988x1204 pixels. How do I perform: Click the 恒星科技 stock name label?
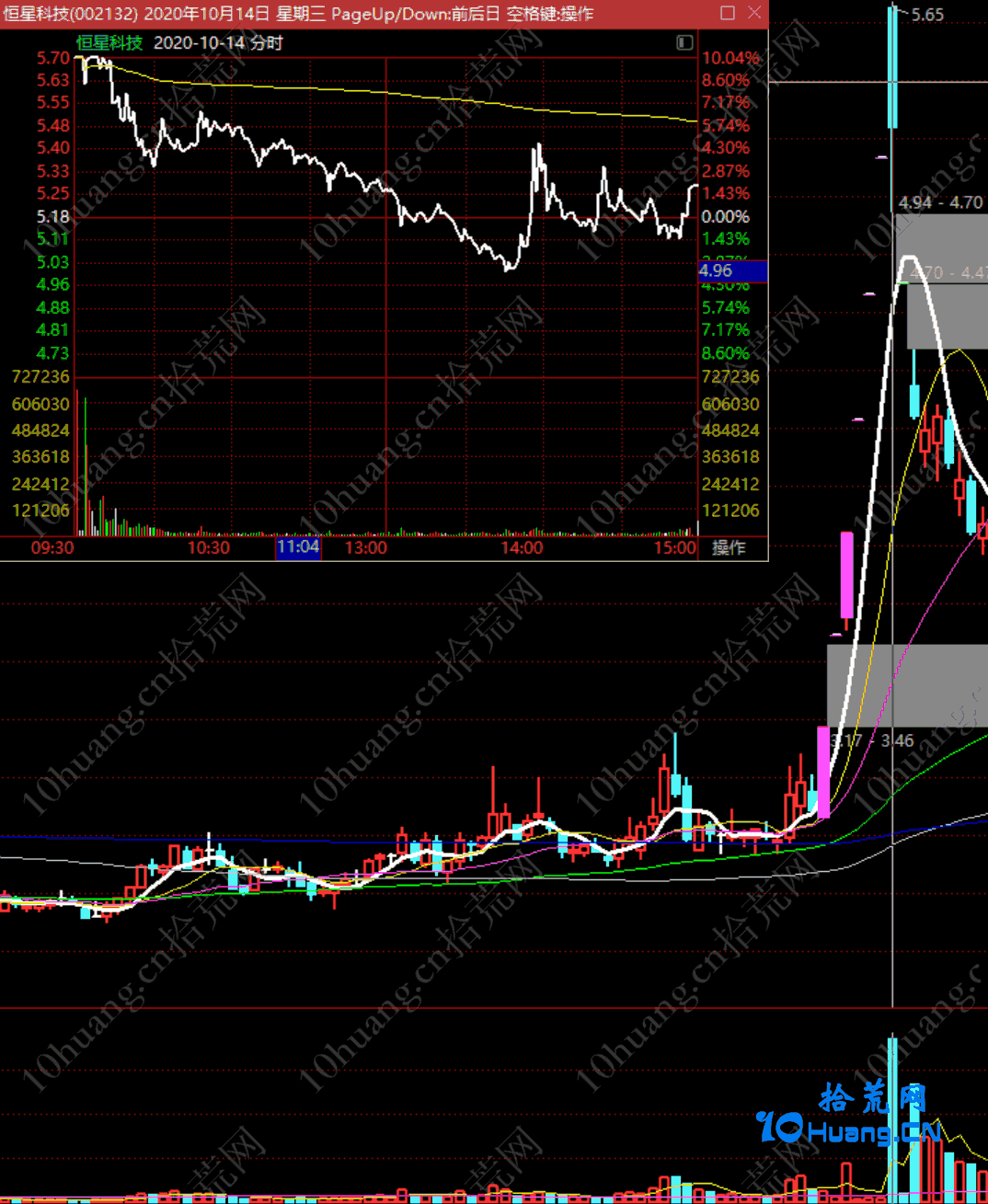coord(109,42)
